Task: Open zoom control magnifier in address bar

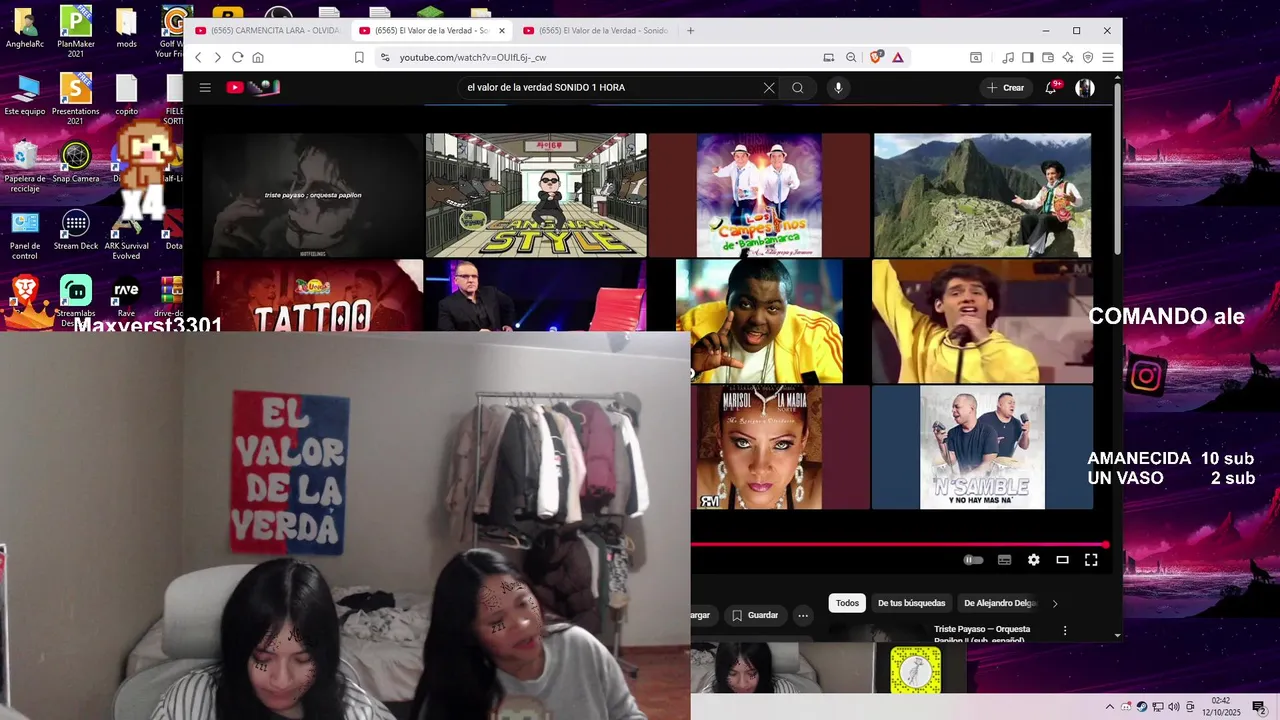Action: [x=851, y=58]
